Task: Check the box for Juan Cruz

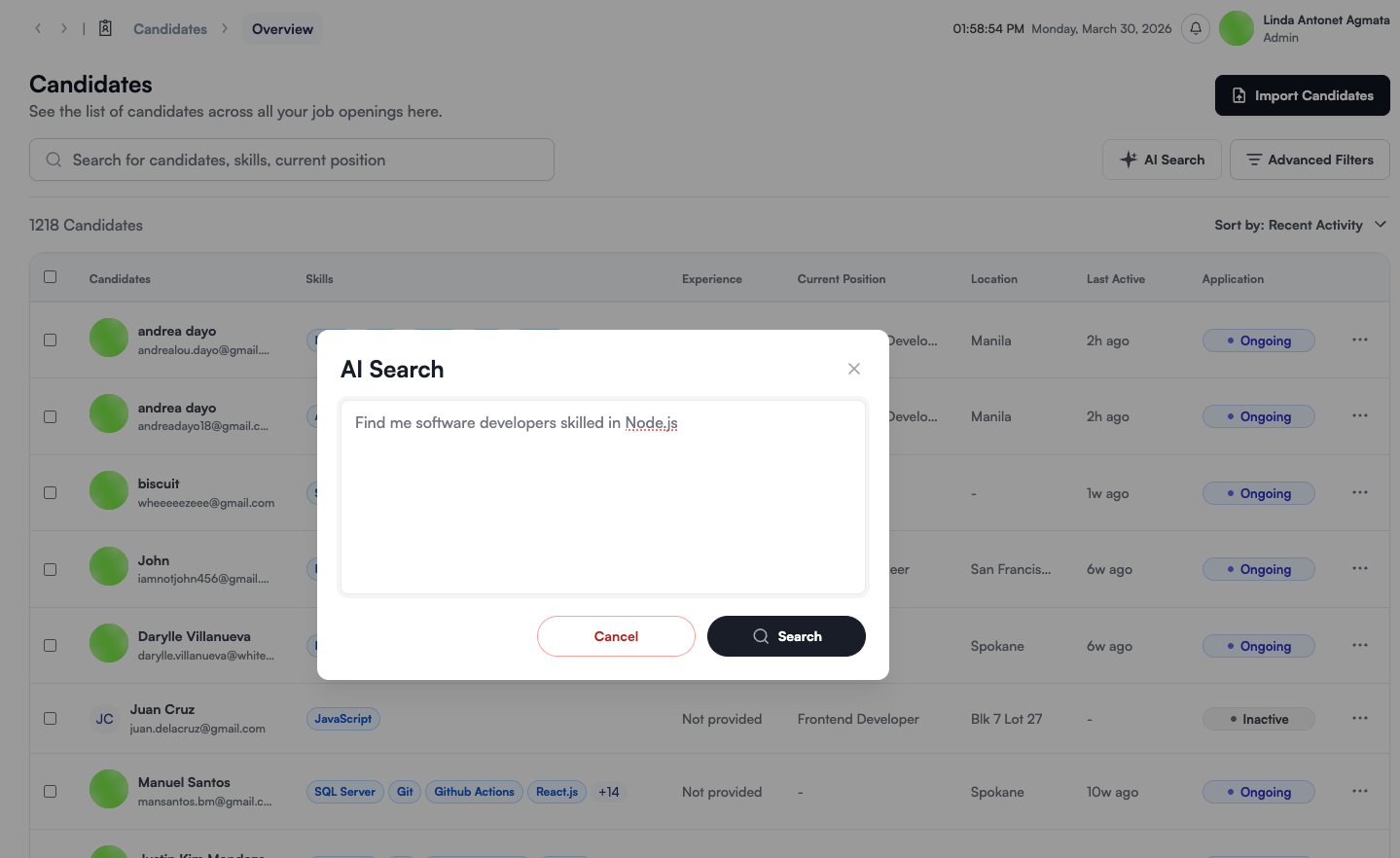Action: (x=51, y=719)
